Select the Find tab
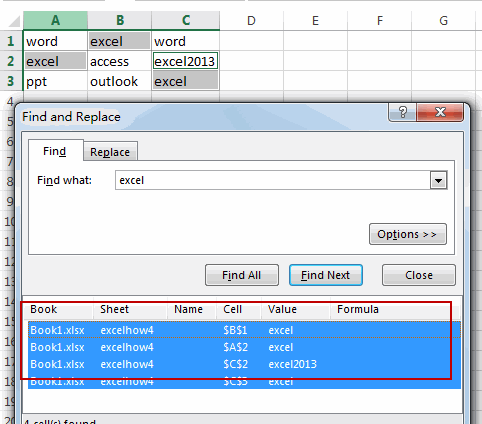 (55, 151)
